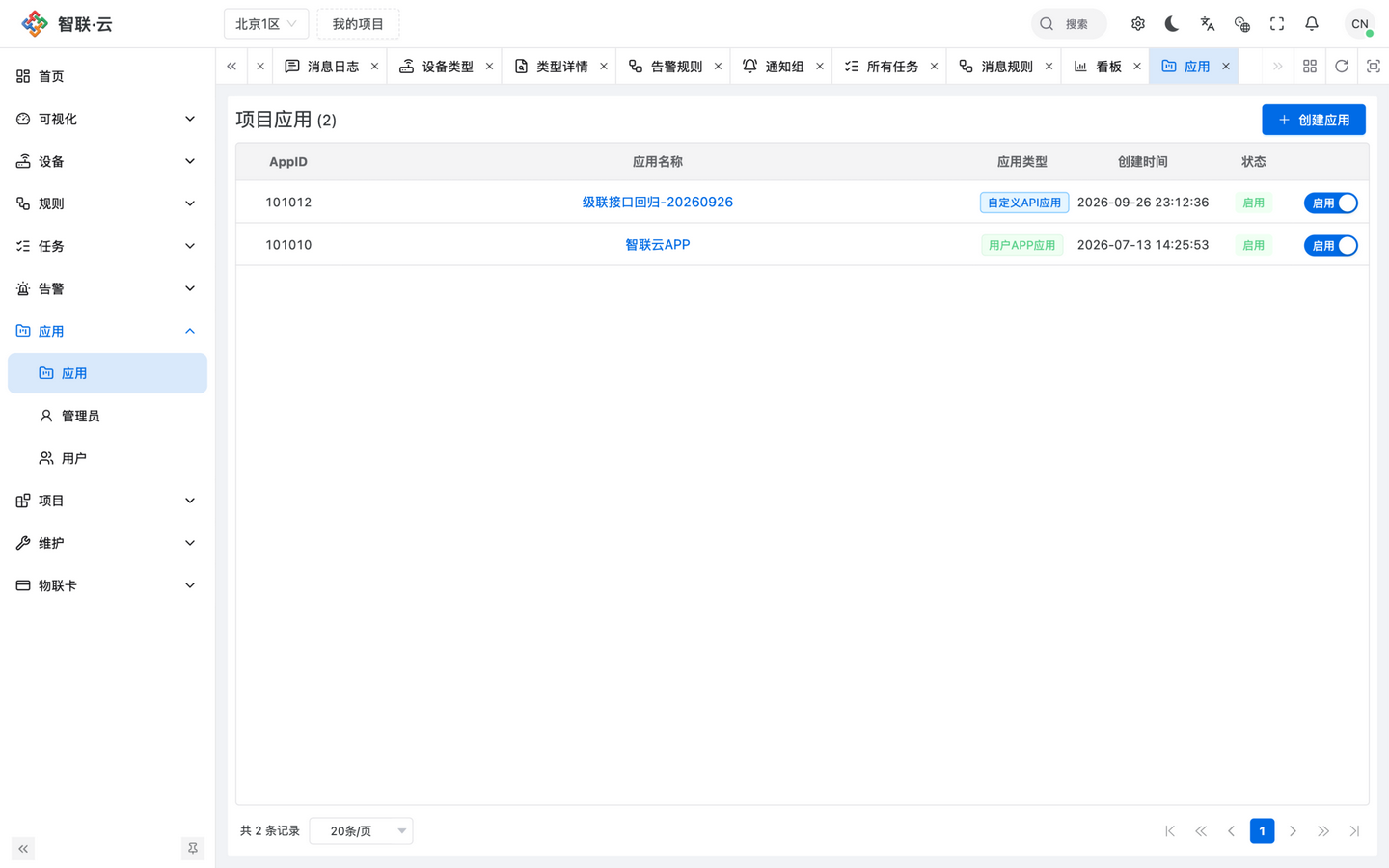Go to 首页 in the sidebar

click(x=107, y=76)
